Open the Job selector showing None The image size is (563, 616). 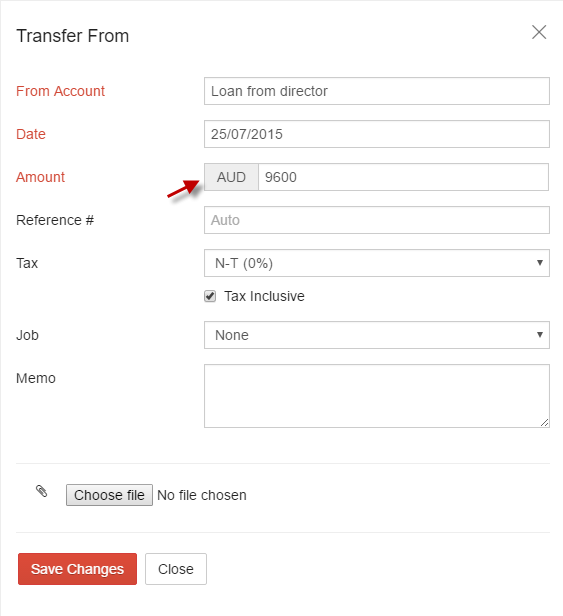pos(377,335)
